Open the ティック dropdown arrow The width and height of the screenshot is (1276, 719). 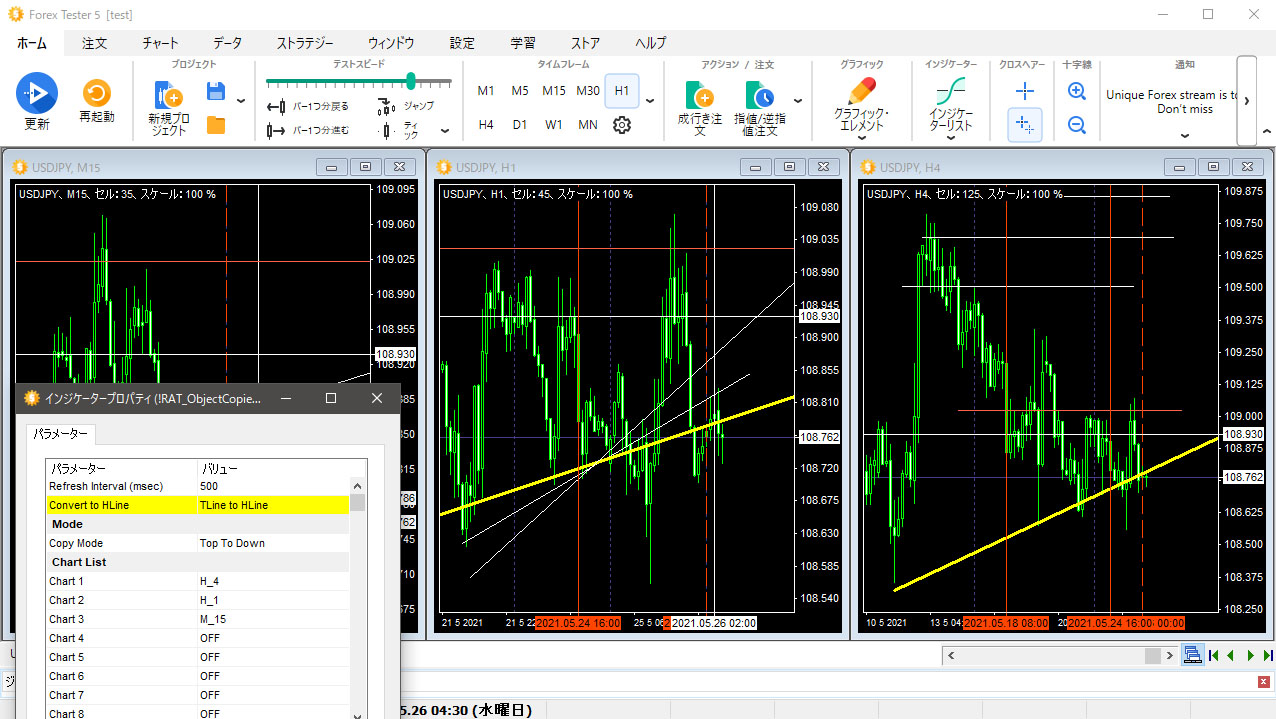click(x=444, y=131)
